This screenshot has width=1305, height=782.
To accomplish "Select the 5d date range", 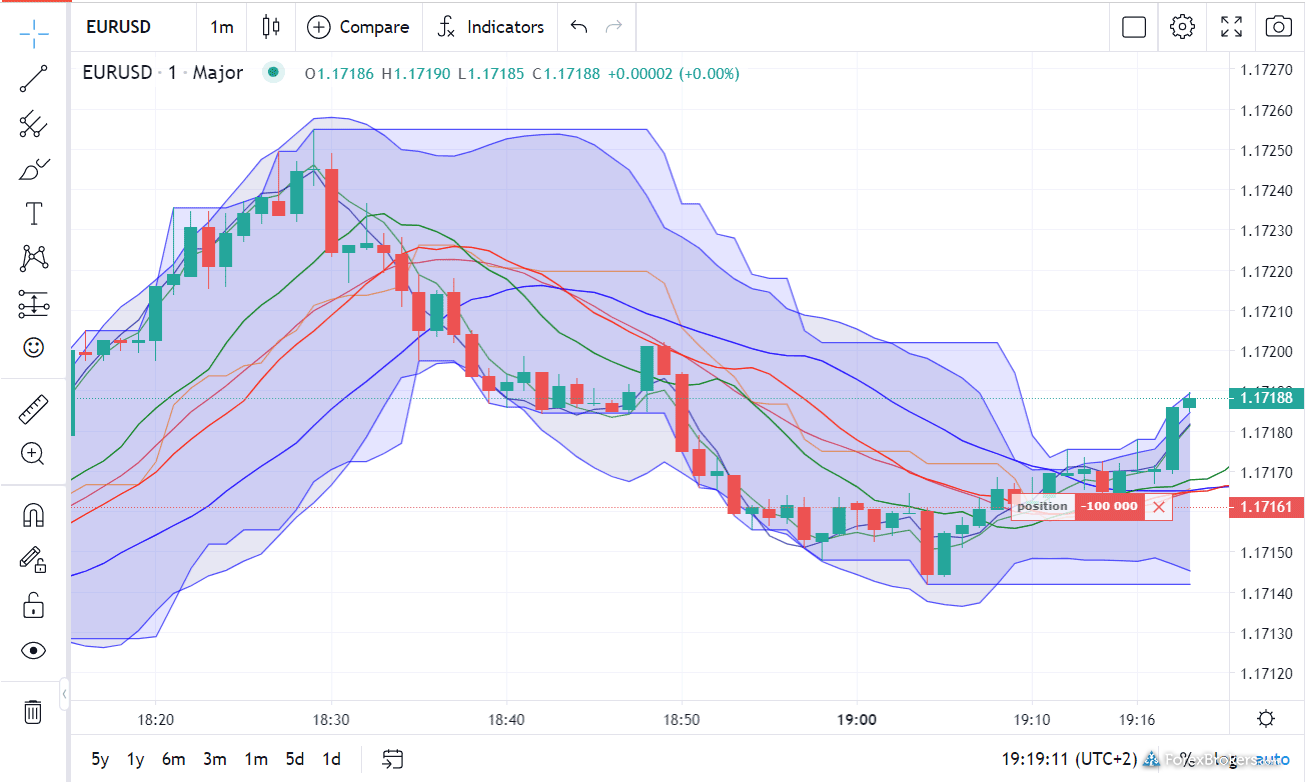I will tap(294, 759).
